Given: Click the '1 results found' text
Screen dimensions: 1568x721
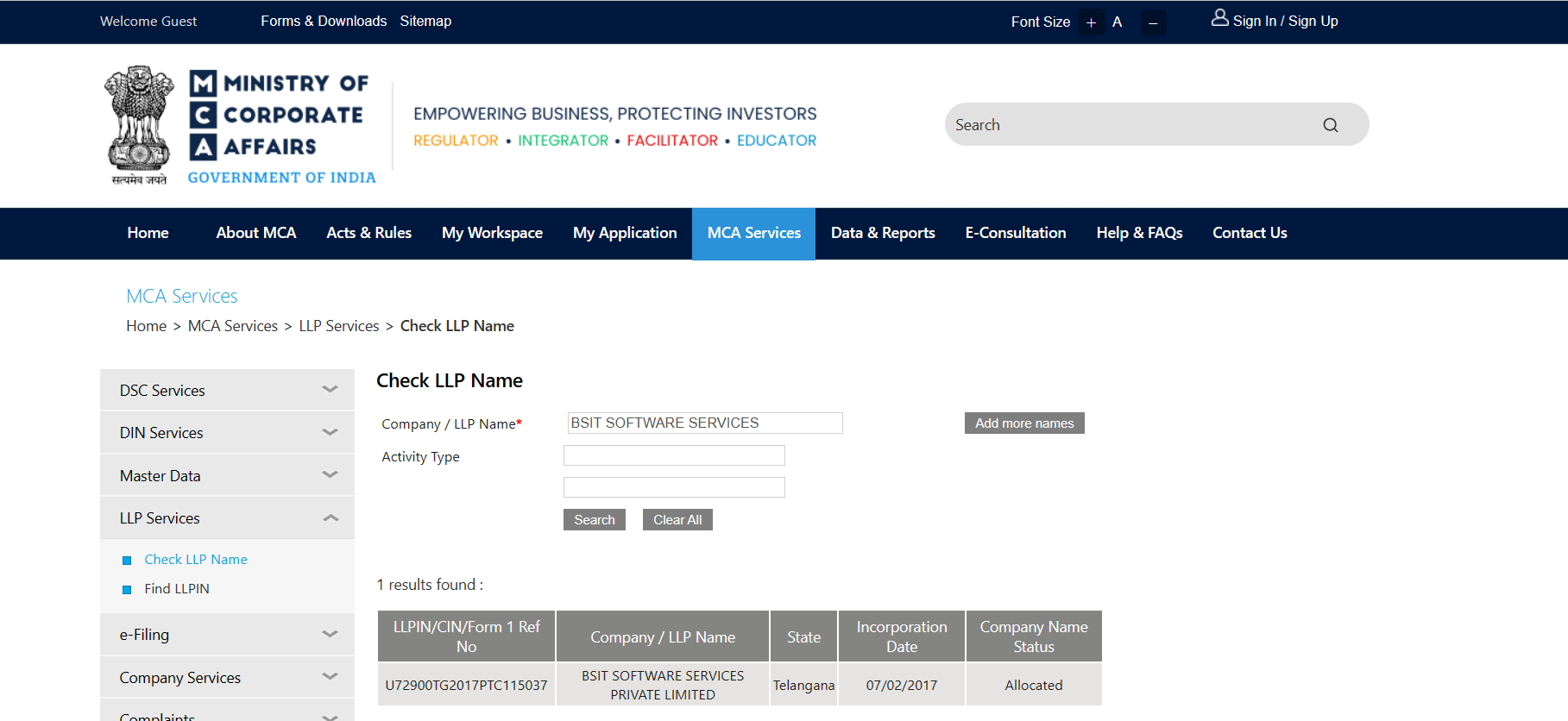Looking at the screenshot, I should coord(430,585).
